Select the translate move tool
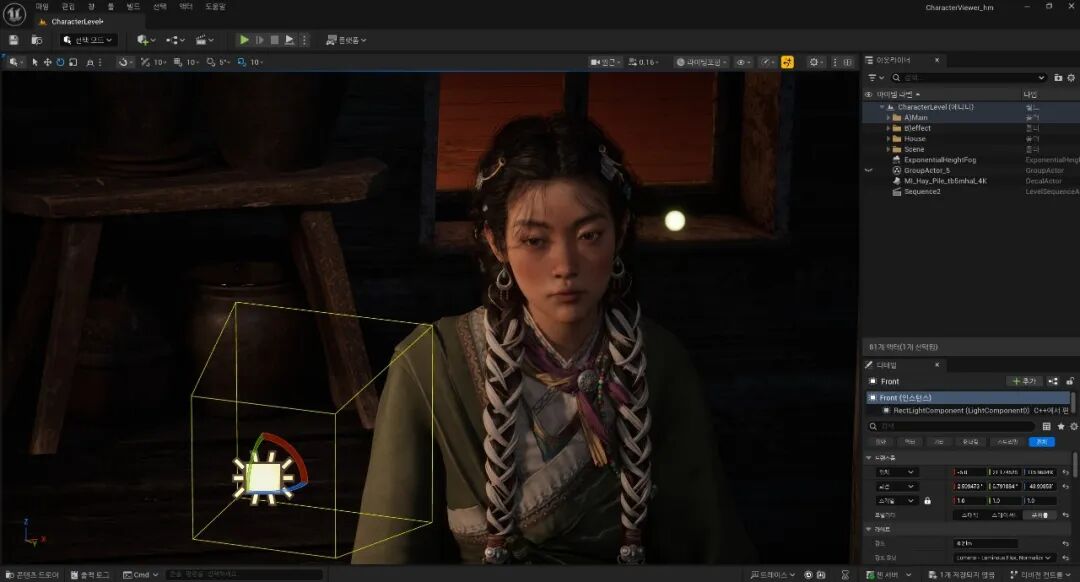 [x=48, y=62]
